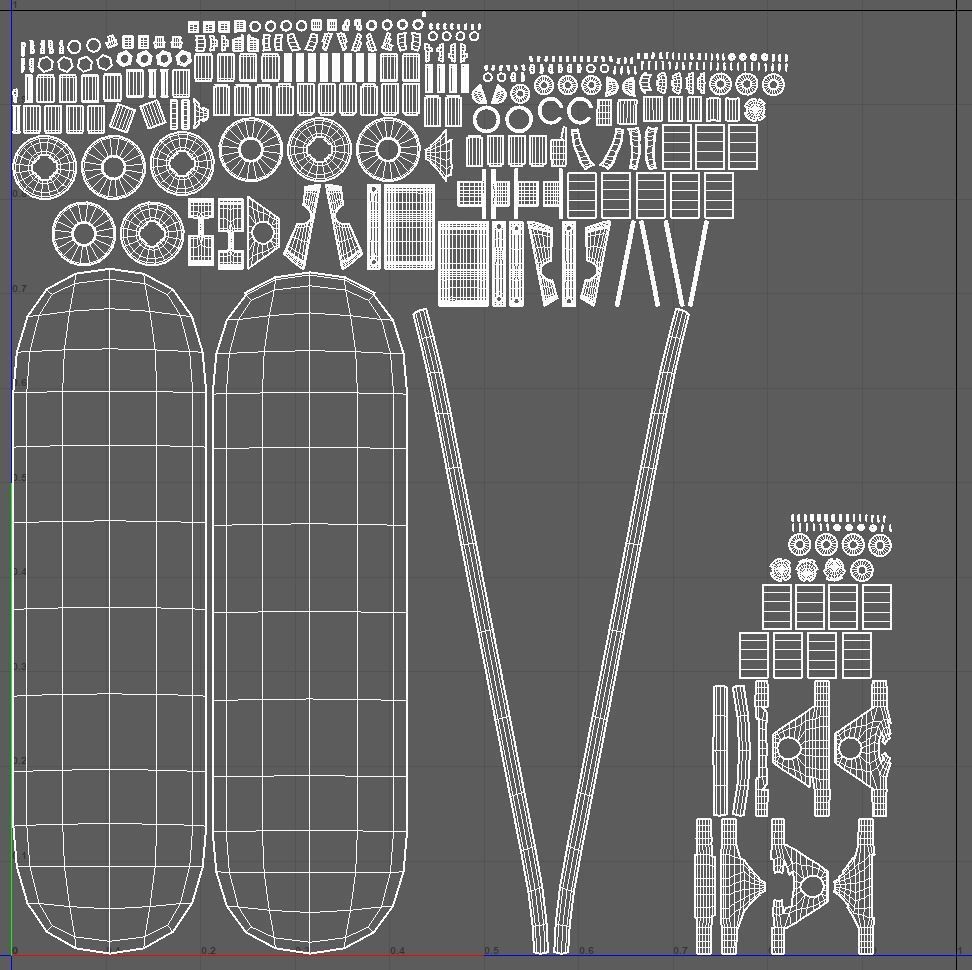Pick the left long diagonal strip UV island
This screenshot has height=970, width=972.
click(x=481, y=630)
